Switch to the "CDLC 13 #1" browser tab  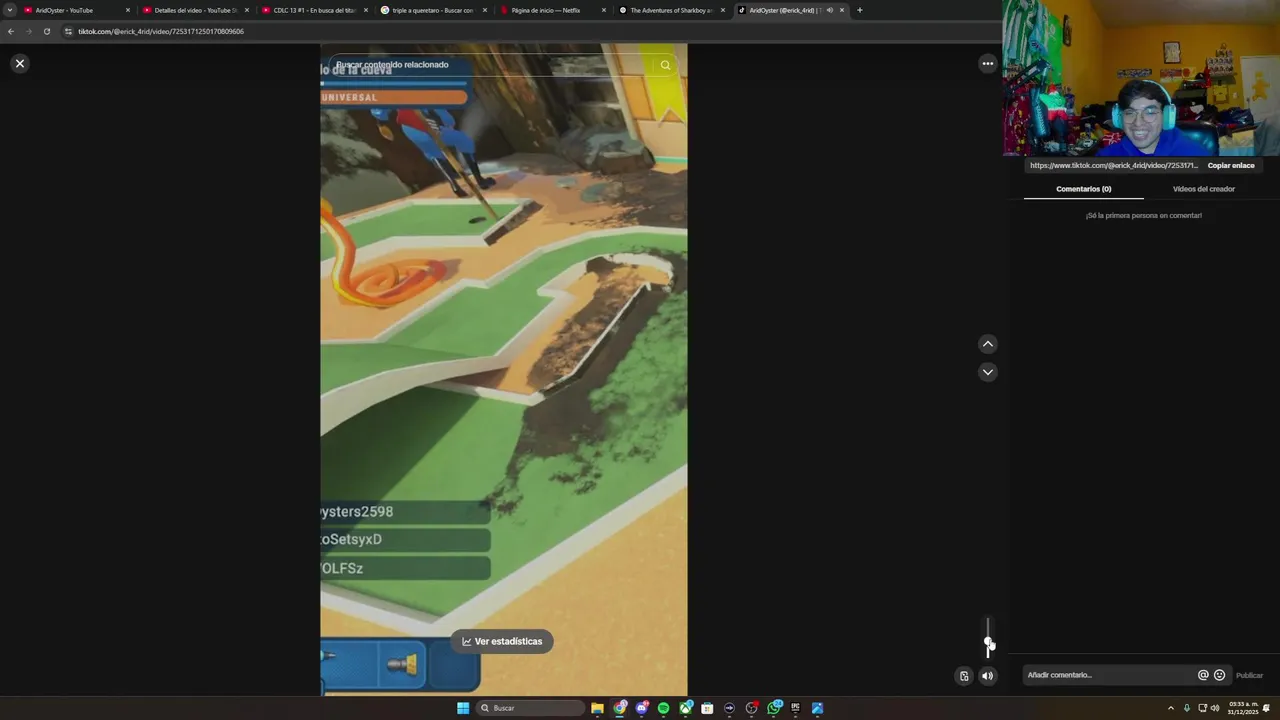(313, 10)
